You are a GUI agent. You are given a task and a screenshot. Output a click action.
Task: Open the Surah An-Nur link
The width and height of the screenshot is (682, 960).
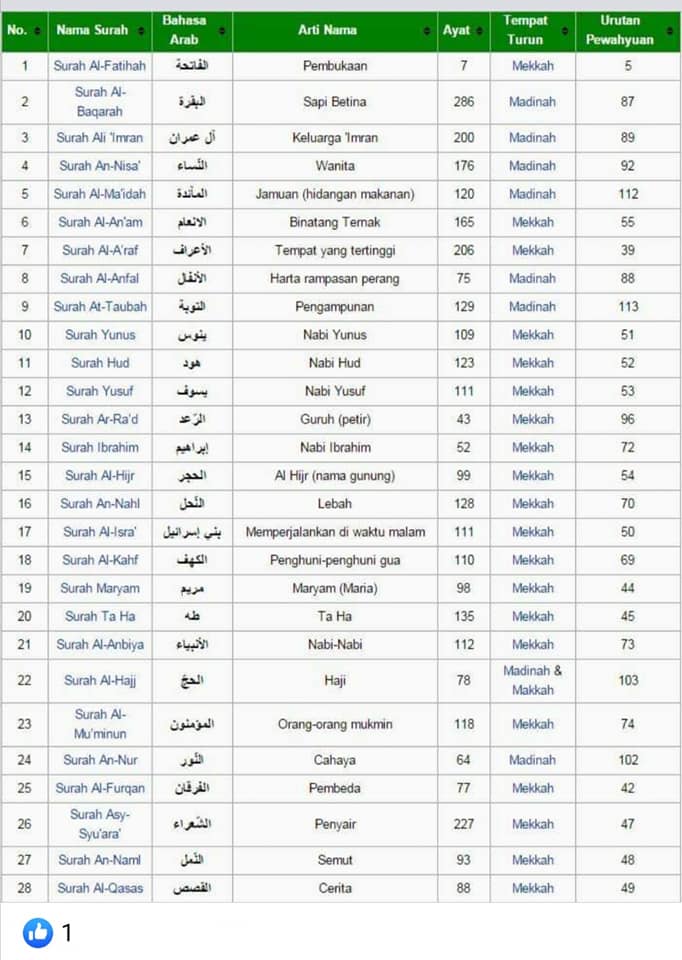(x=100, y=760)
